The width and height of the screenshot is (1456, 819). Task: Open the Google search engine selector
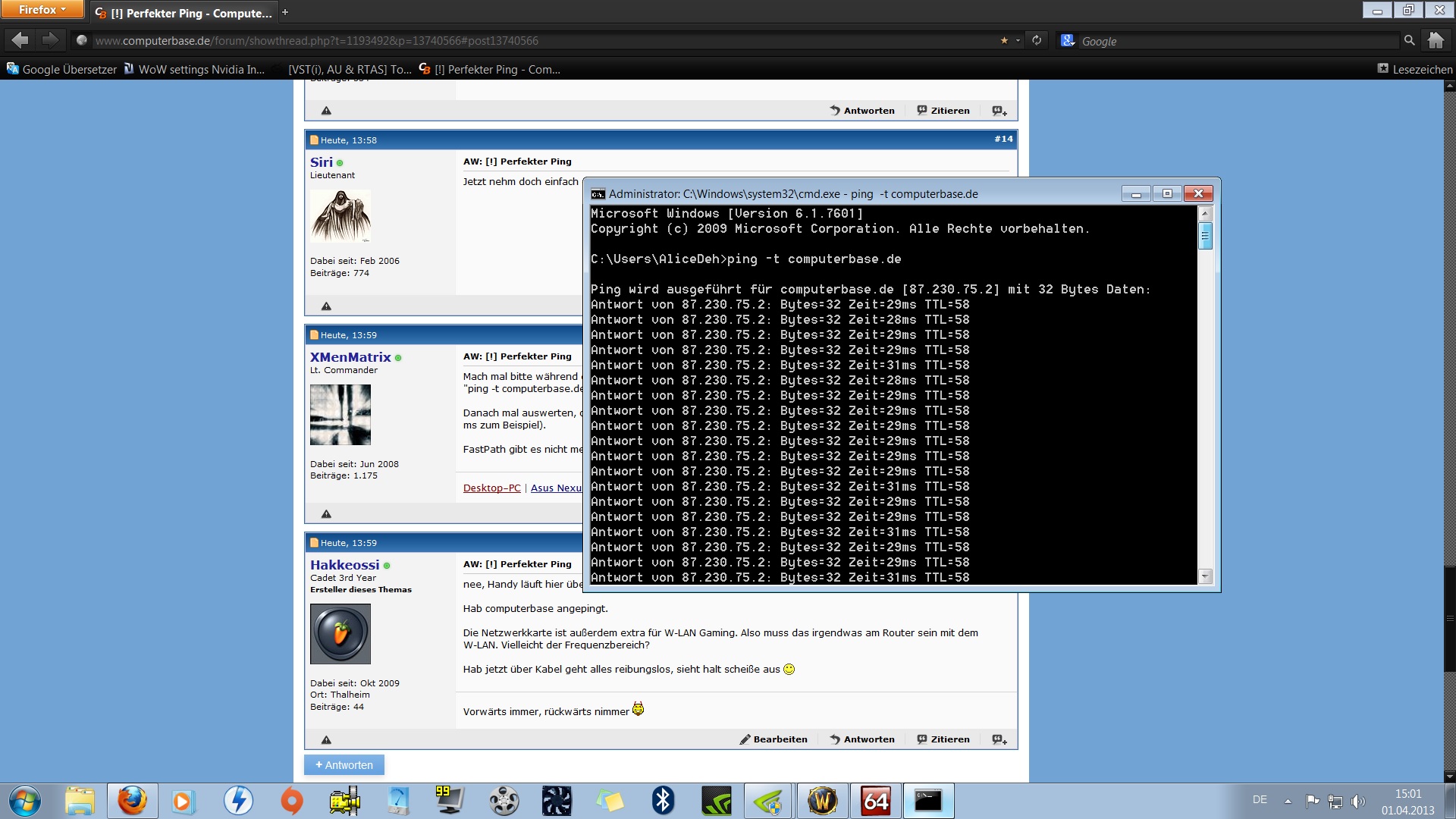point(1068,41)
